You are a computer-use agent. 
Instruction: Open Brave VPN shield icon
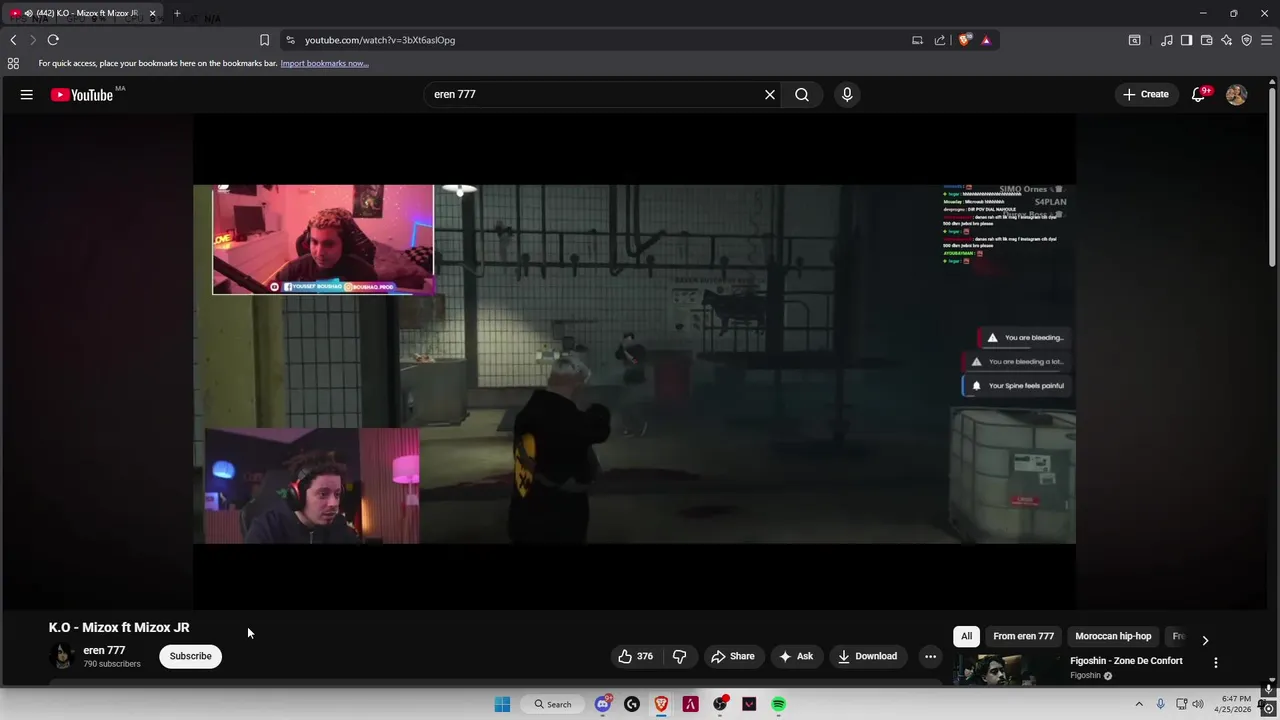click(1246, 40)
